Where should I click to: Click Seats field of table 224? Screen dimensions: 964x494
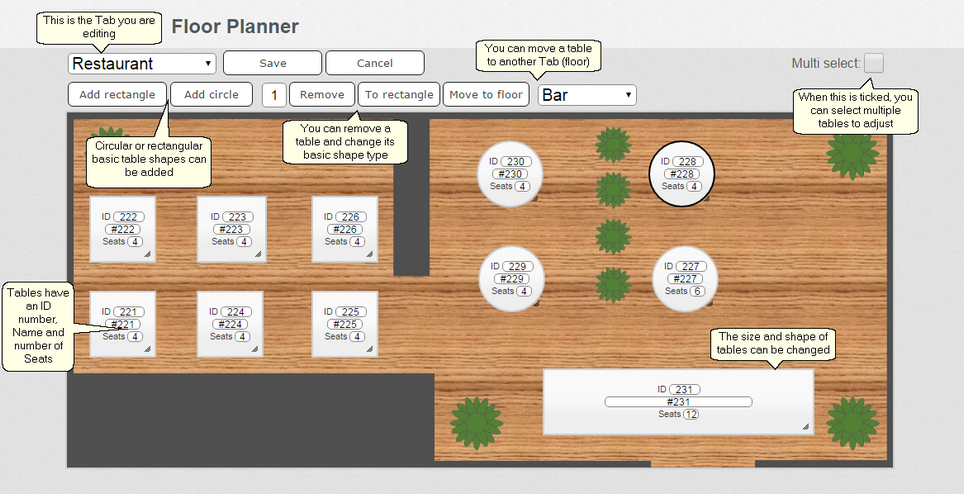242,337
